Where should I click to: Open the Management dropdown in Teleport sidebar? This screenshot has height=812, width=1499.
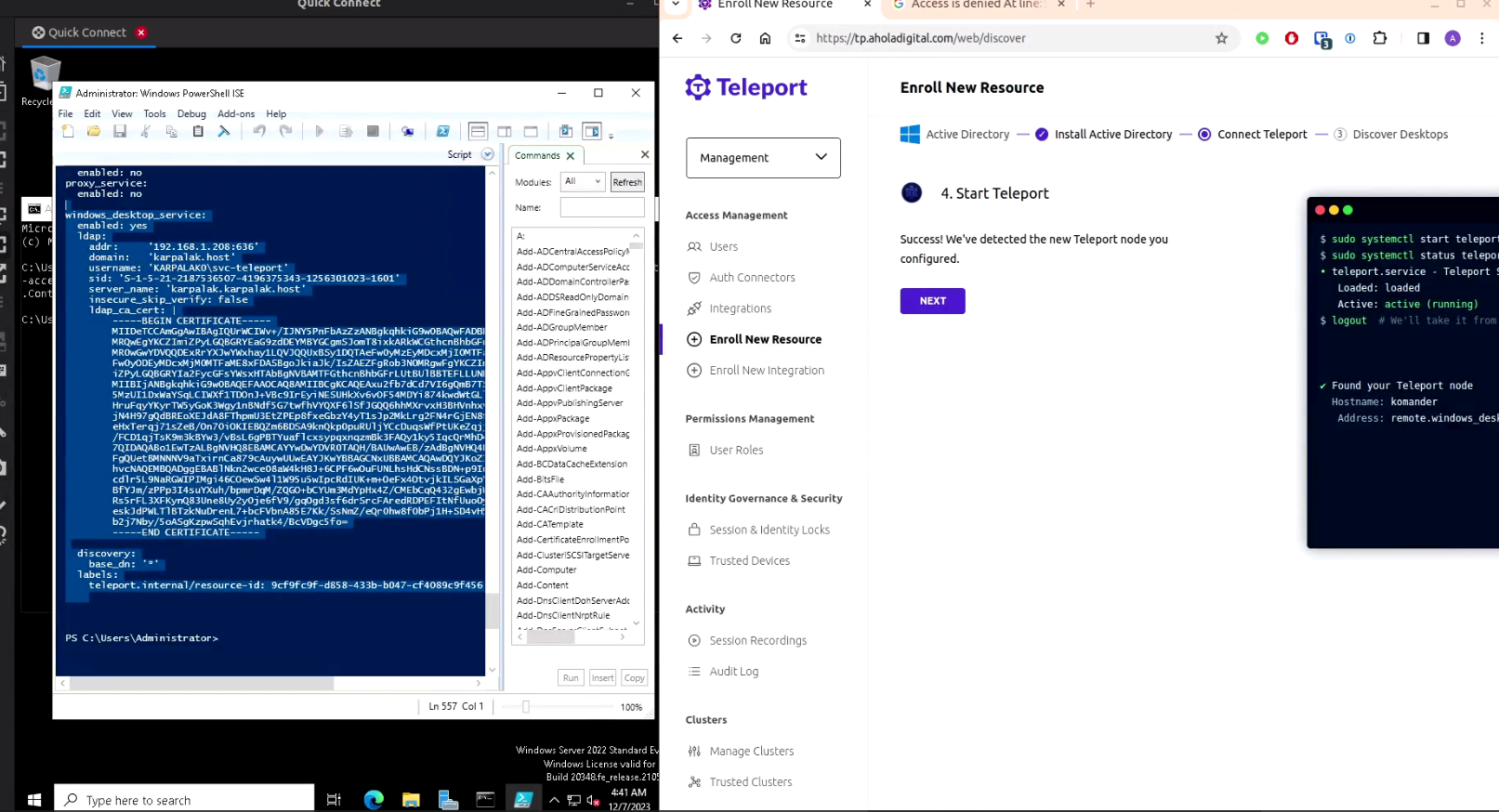(x=763, y=158)
